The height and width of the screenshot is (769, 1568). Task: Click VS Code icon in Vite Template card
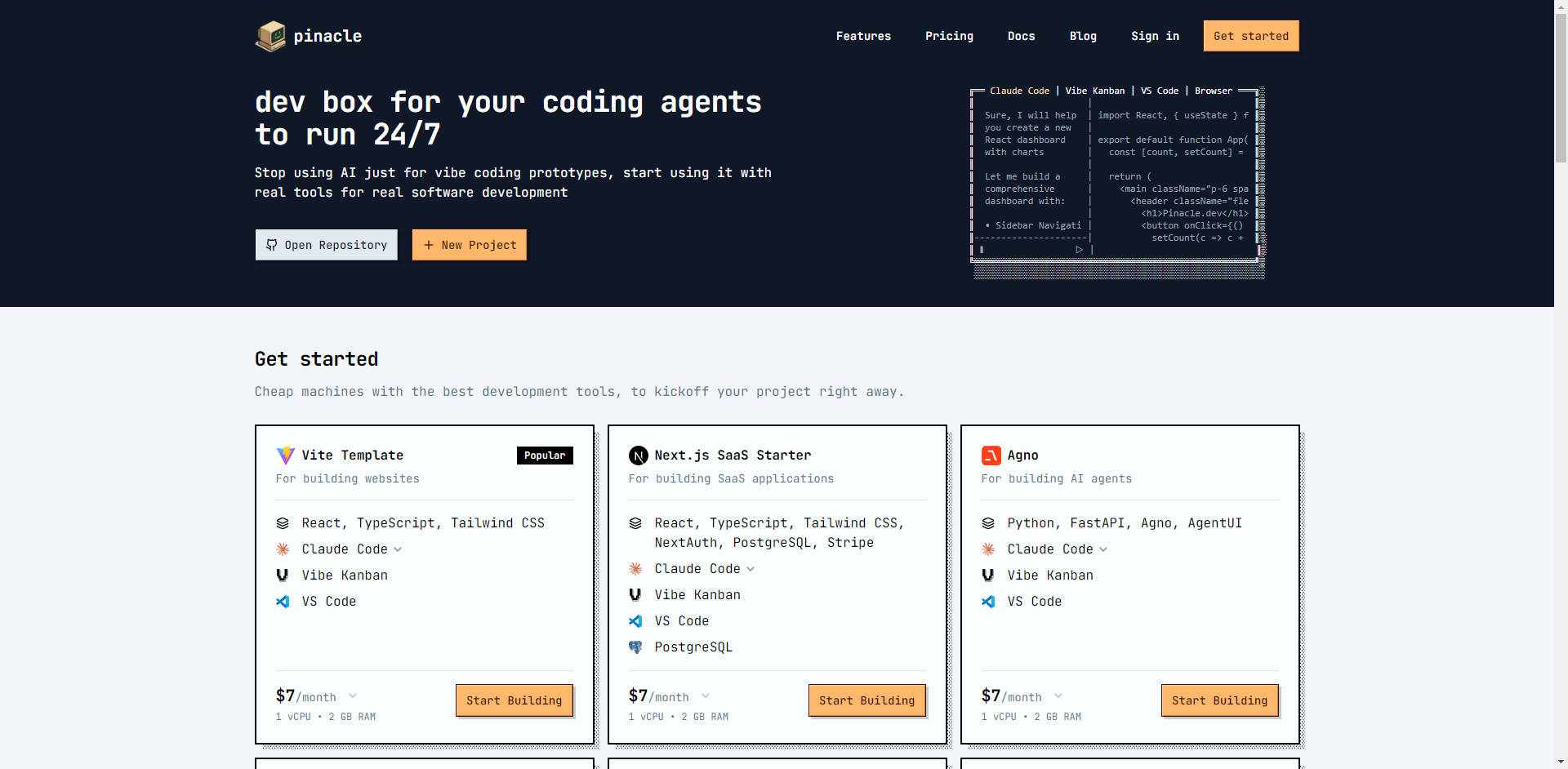click(283, 602)
